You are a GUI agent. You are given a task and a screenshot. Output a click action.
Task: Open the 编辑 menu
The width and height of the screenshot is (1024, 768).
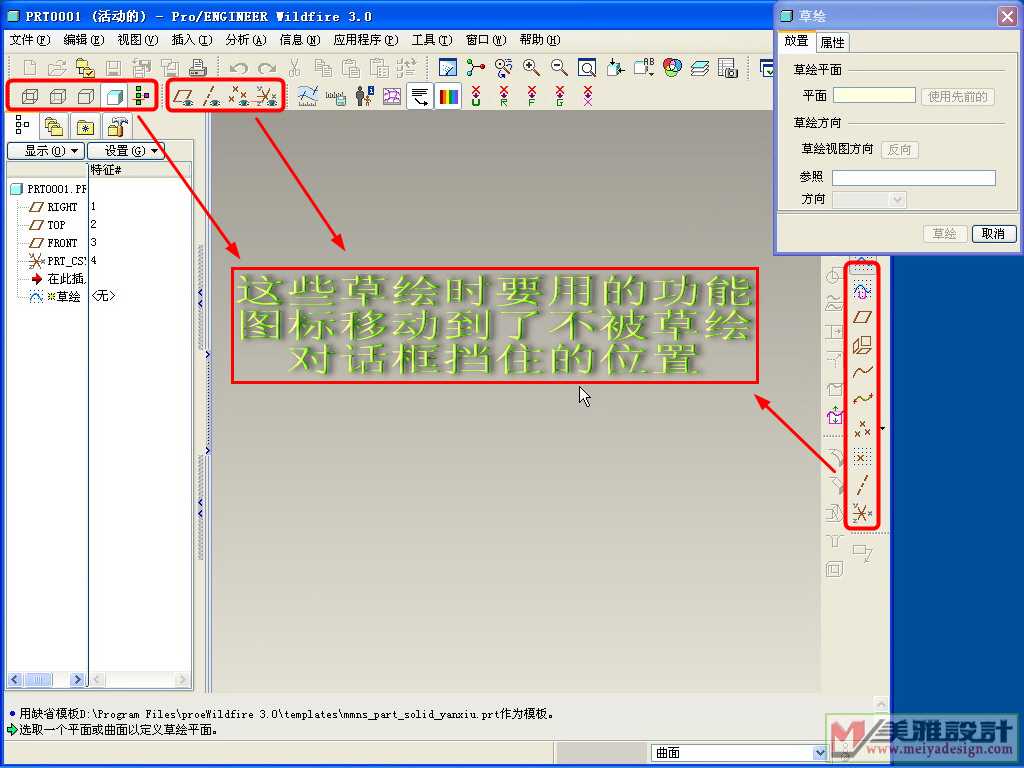pos(84,40)
